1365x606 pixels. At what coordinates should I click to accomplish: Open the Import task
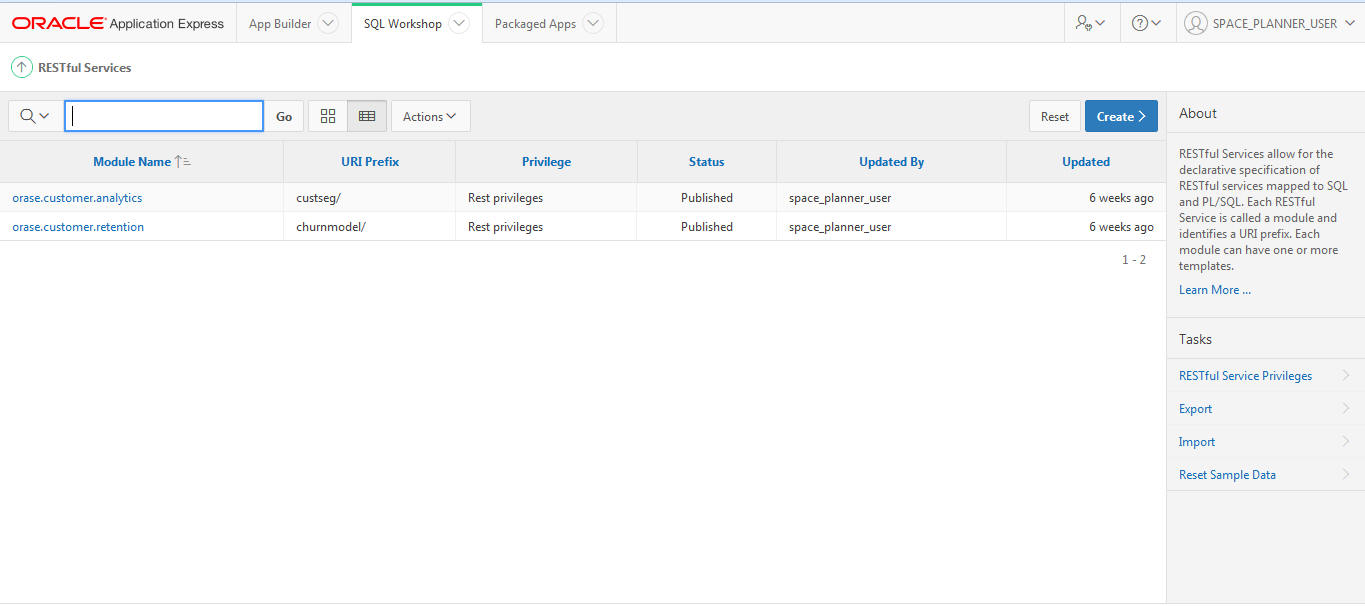pyautogui.click(x=1197, y=442)
